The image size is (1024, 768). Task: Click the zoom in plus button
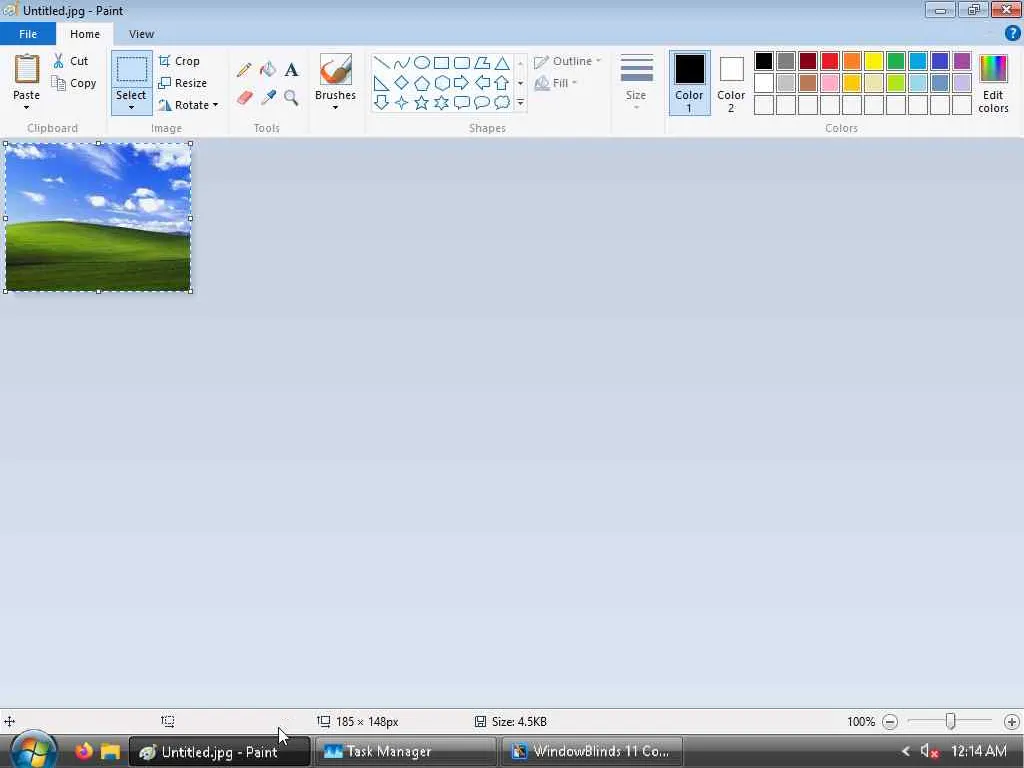(1012, 722)
